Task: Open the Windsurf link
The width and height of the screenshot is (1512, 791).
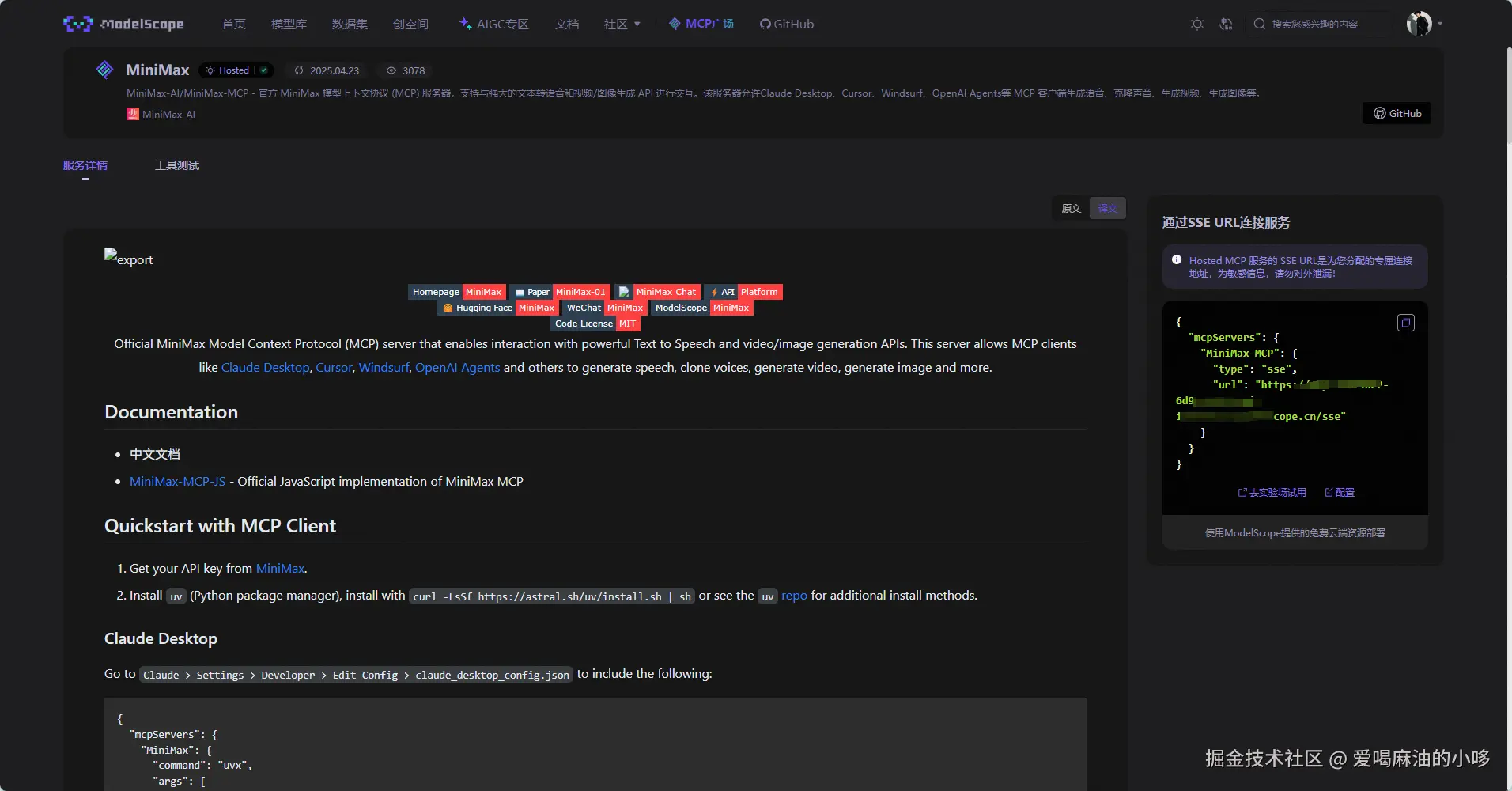Action: coord(384,368)
